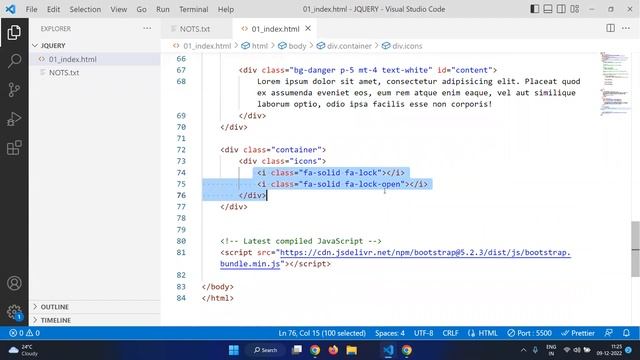Show hidden system tray icons chevron
Screen dimensions: 640x360
click(x=523, y=350)
